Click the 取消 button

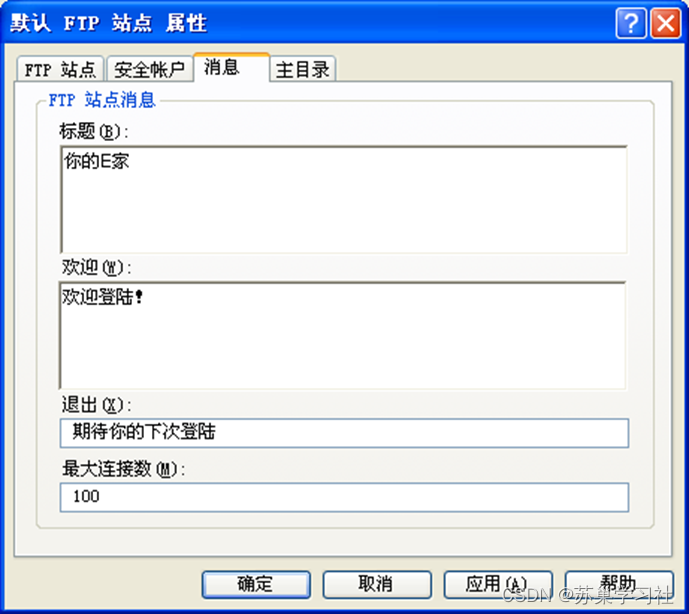click(377, 585)
